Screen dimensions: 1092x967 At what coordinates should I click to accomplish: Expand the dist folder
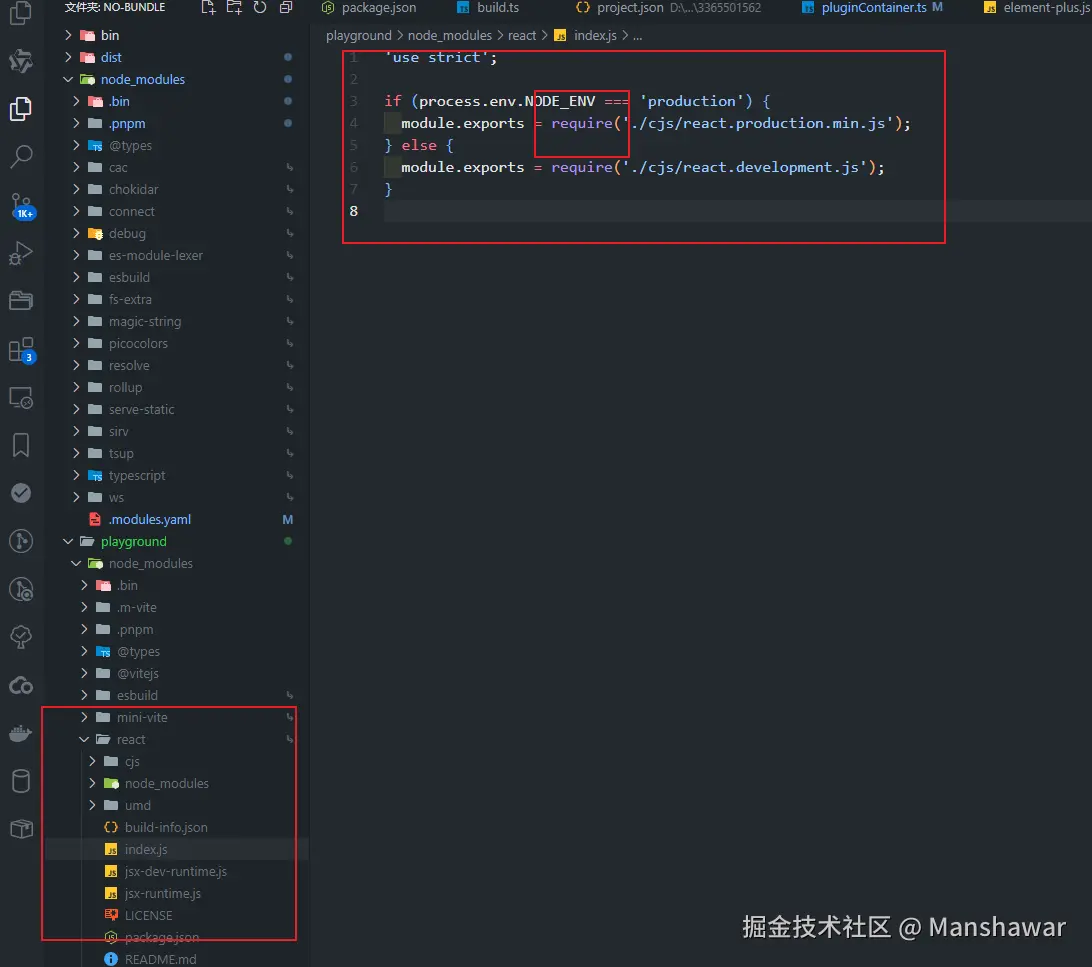[177, 57]
